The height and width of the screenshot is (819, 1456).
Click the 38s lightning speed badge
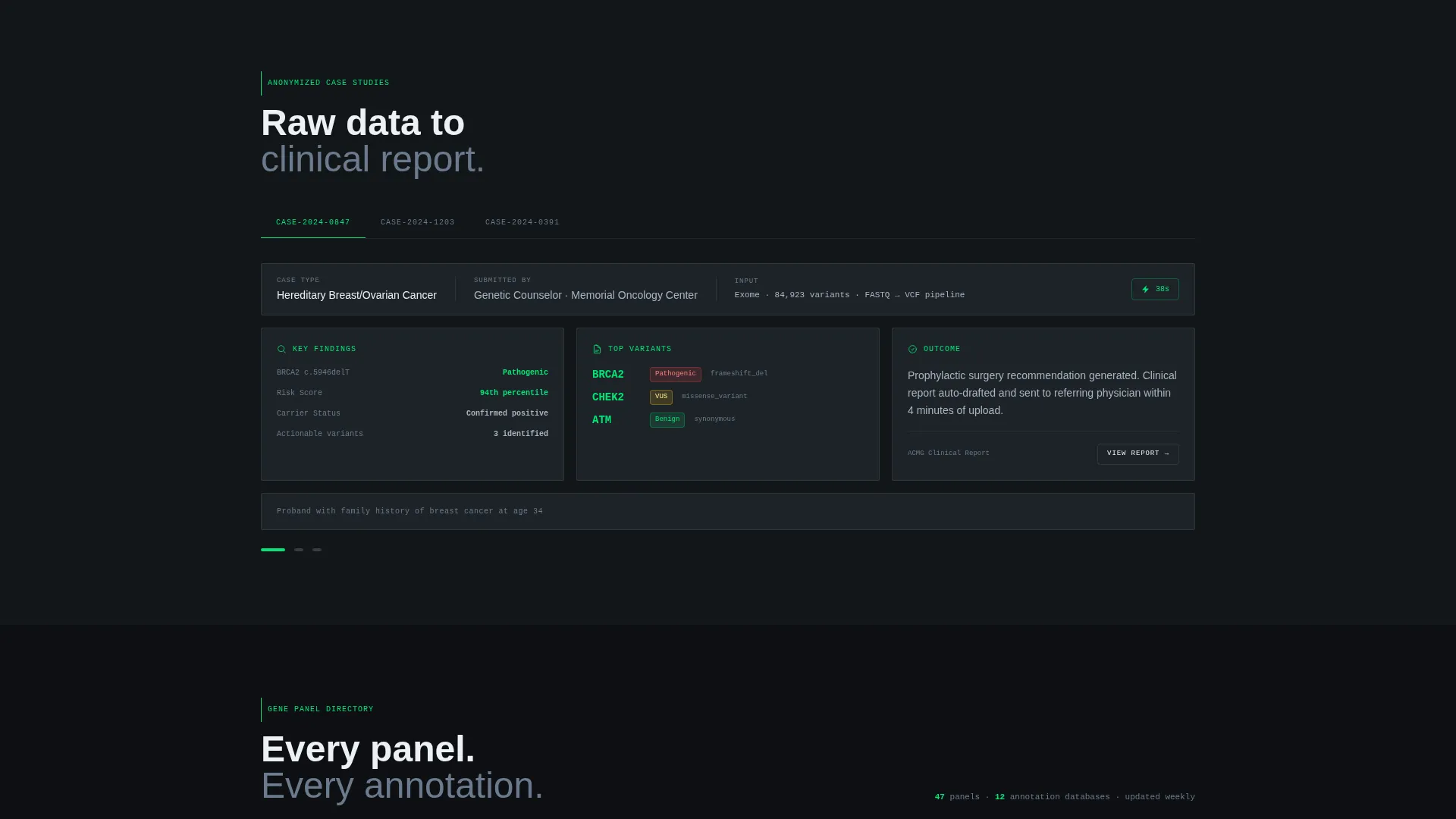tap(1155, 289)
